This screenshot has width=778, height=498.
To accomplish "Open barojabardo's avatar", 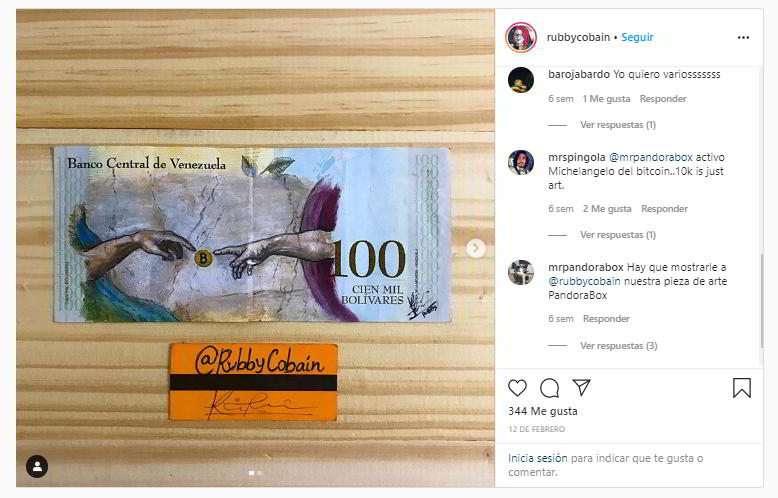I will [x=521, y=79].
